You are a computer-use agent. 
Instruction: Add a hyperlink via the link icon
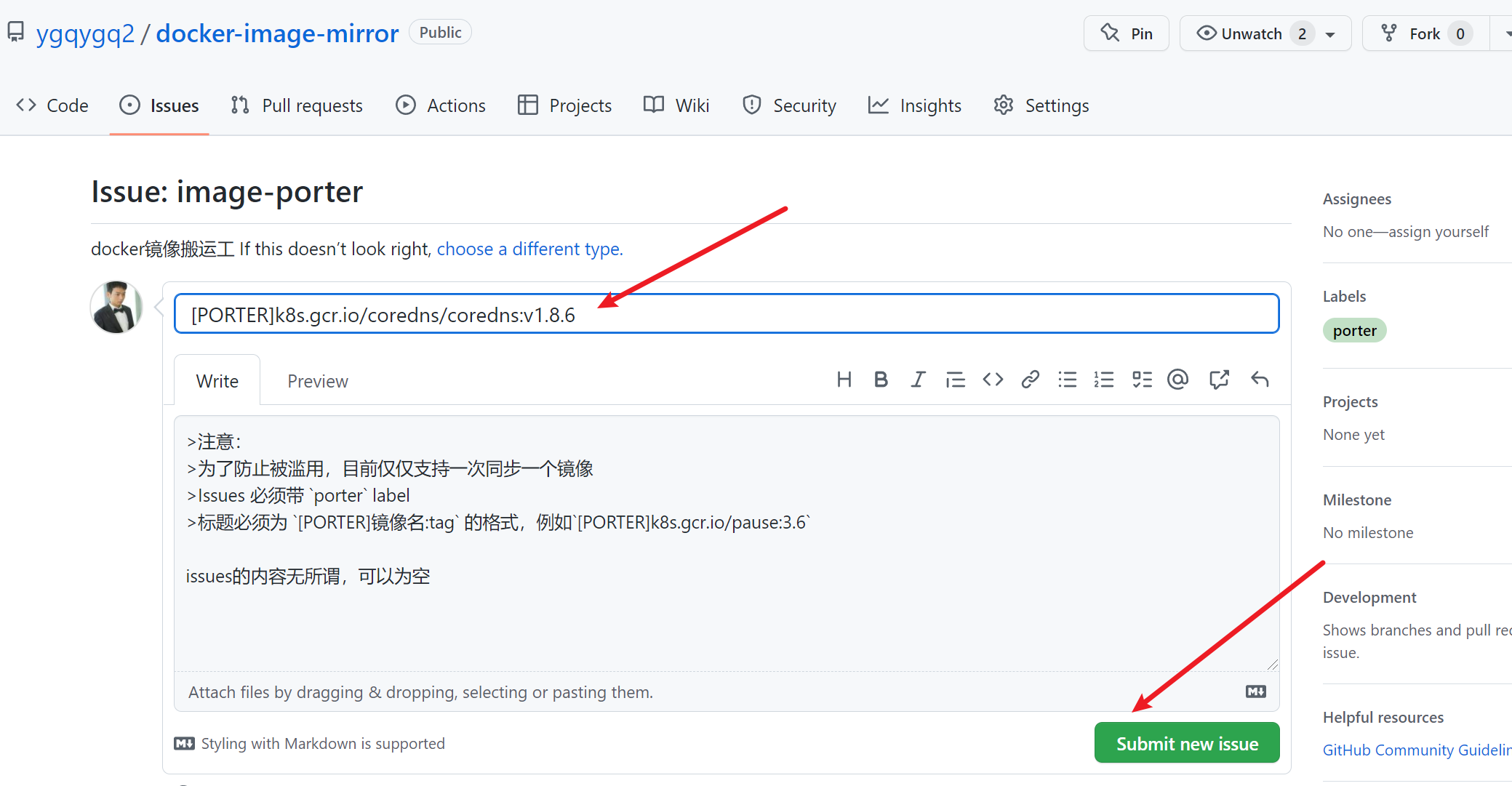pos(1030,380)
